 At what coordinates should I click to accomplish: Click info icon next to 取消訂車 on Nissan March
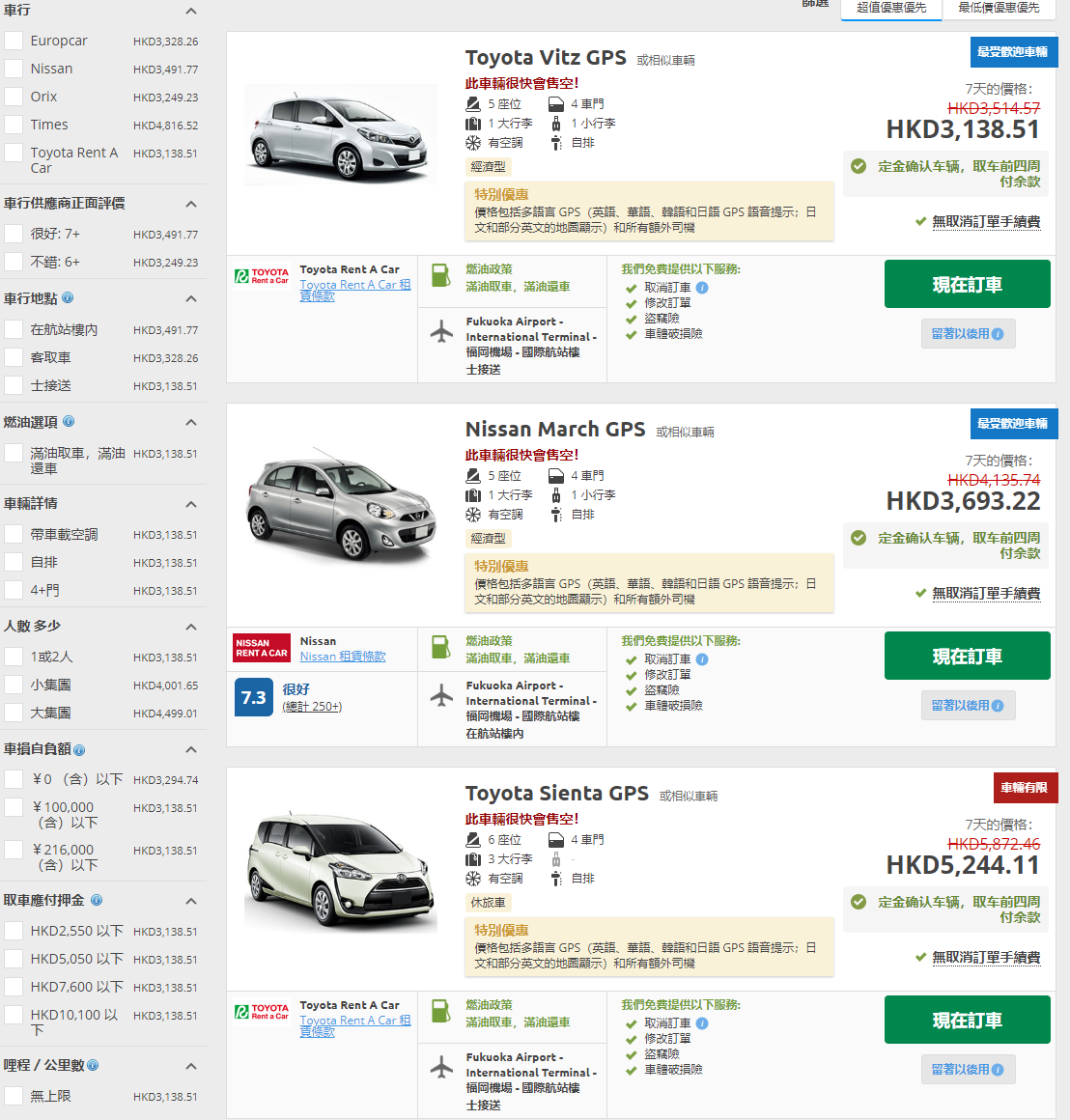702,659
